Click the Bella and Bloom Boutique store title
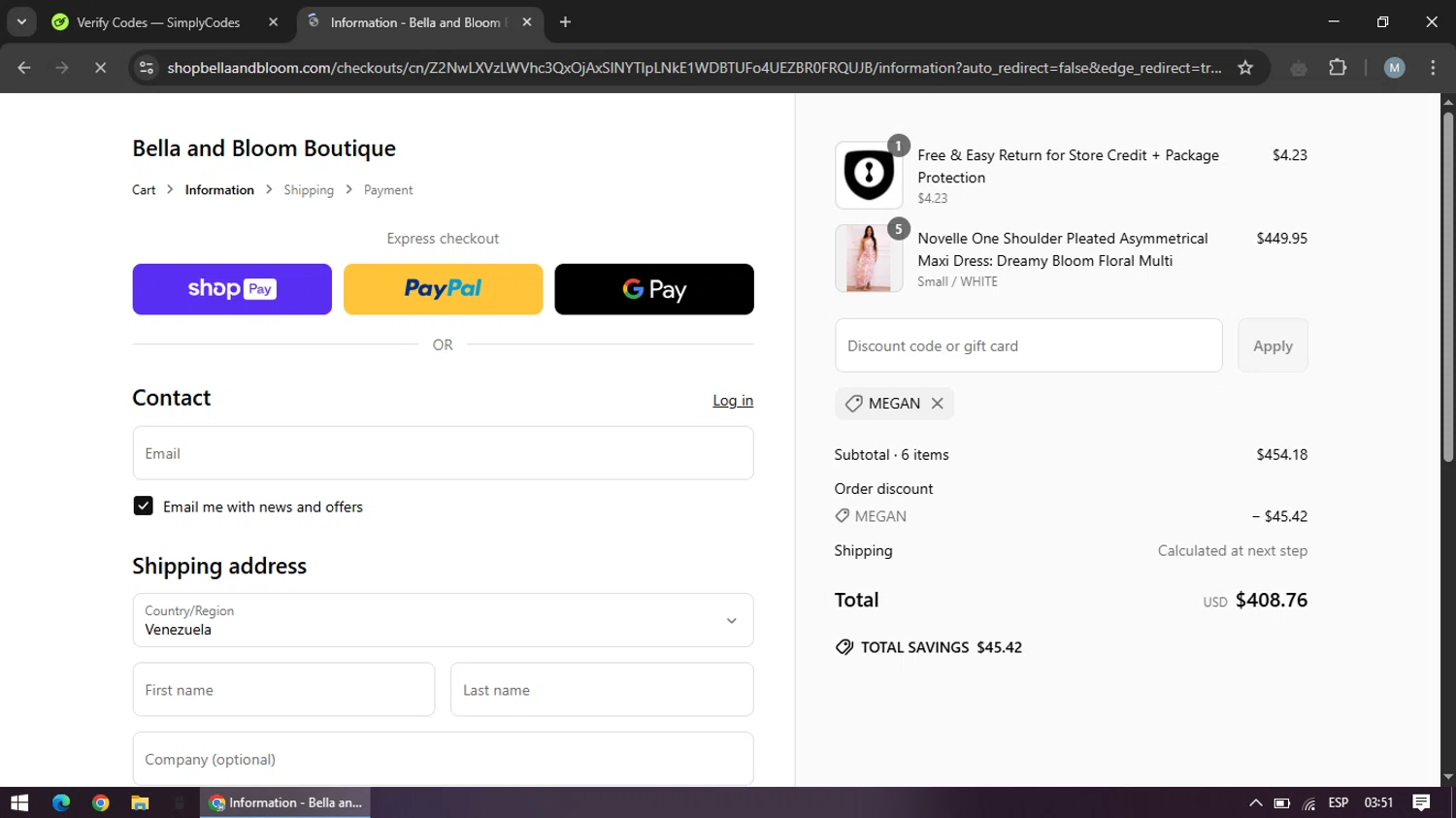This screenshot has height=818, width=1456. [264, 148]
